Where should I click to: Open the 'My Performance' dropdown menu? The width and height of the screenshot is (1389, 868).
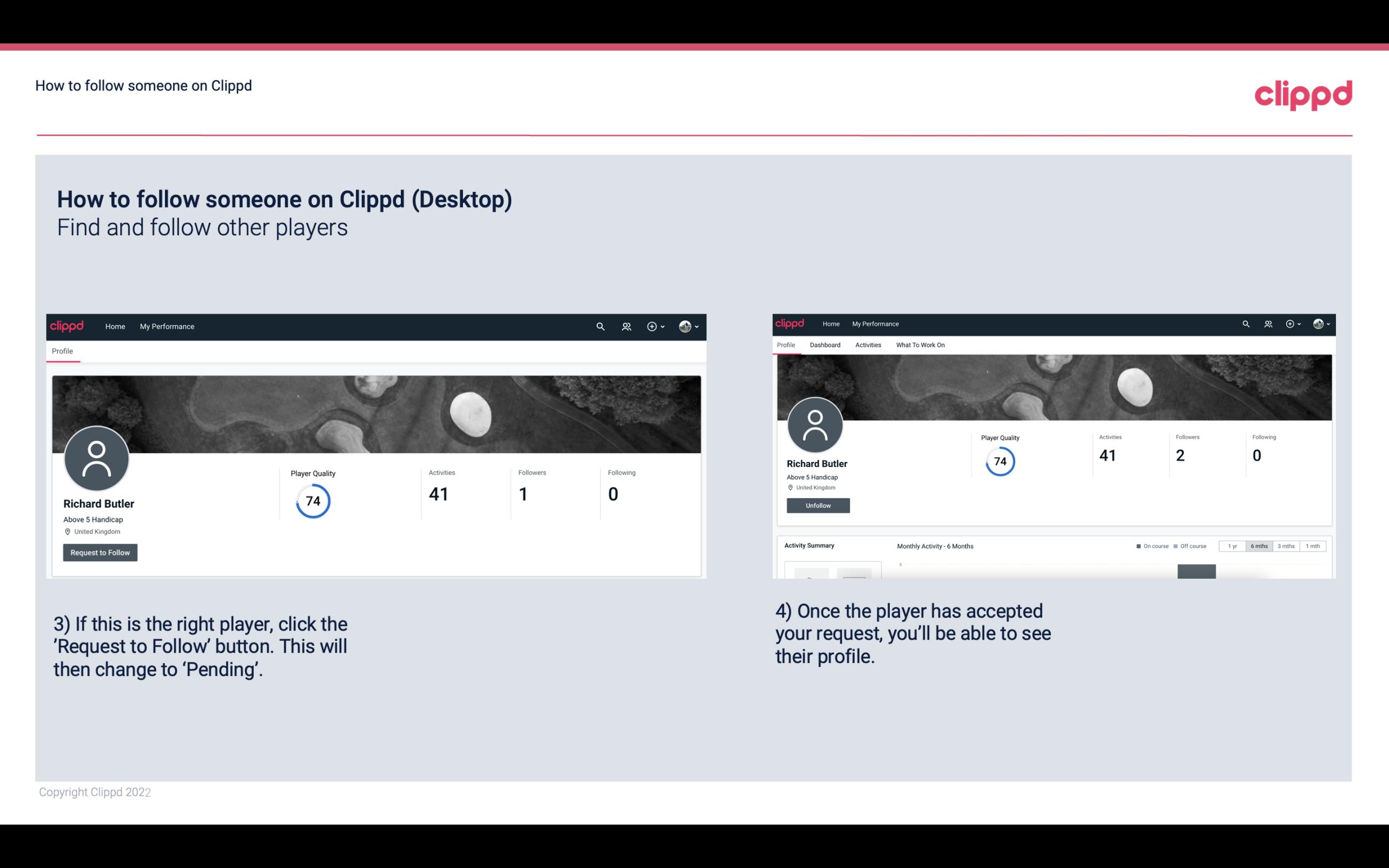(x=166, y=325)
